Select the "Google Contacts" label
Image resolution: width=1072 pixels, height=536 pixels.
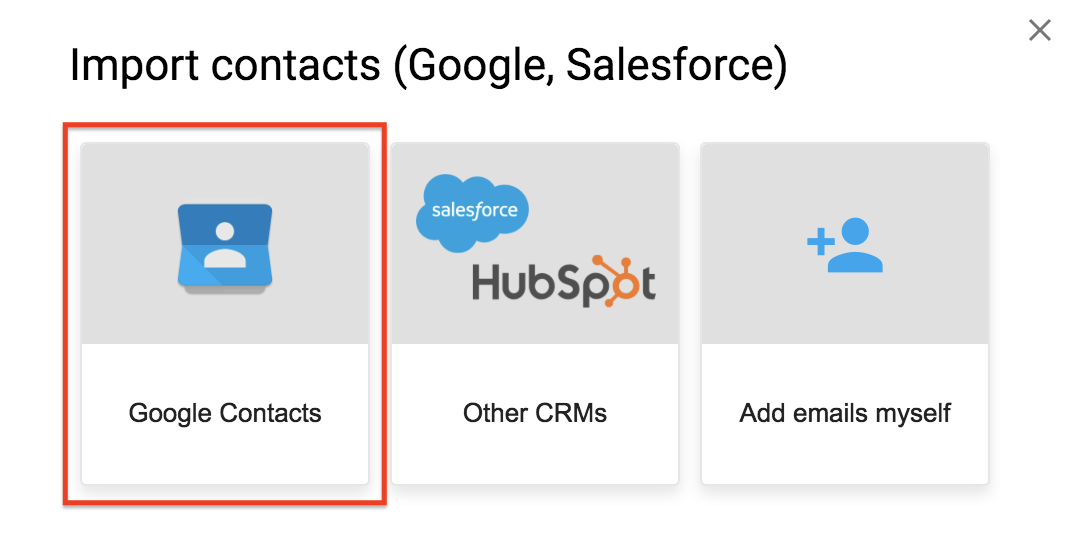click(x=225, y=413)
